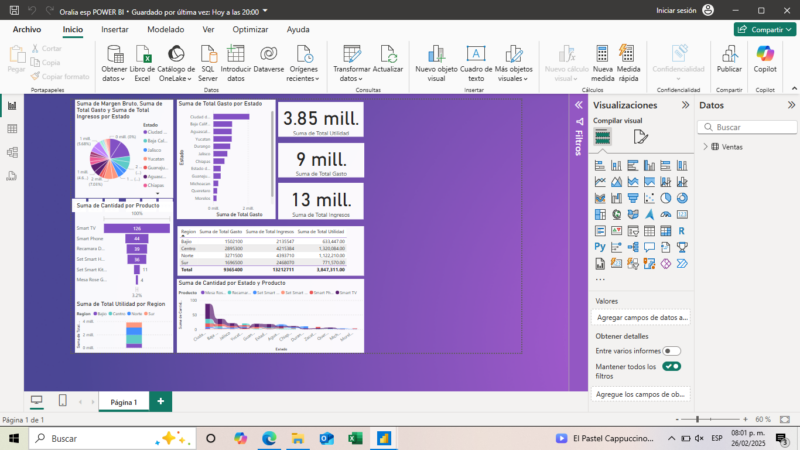Switch to table view in left sidebar
The image size is (800, 450).
click(12, 129)
